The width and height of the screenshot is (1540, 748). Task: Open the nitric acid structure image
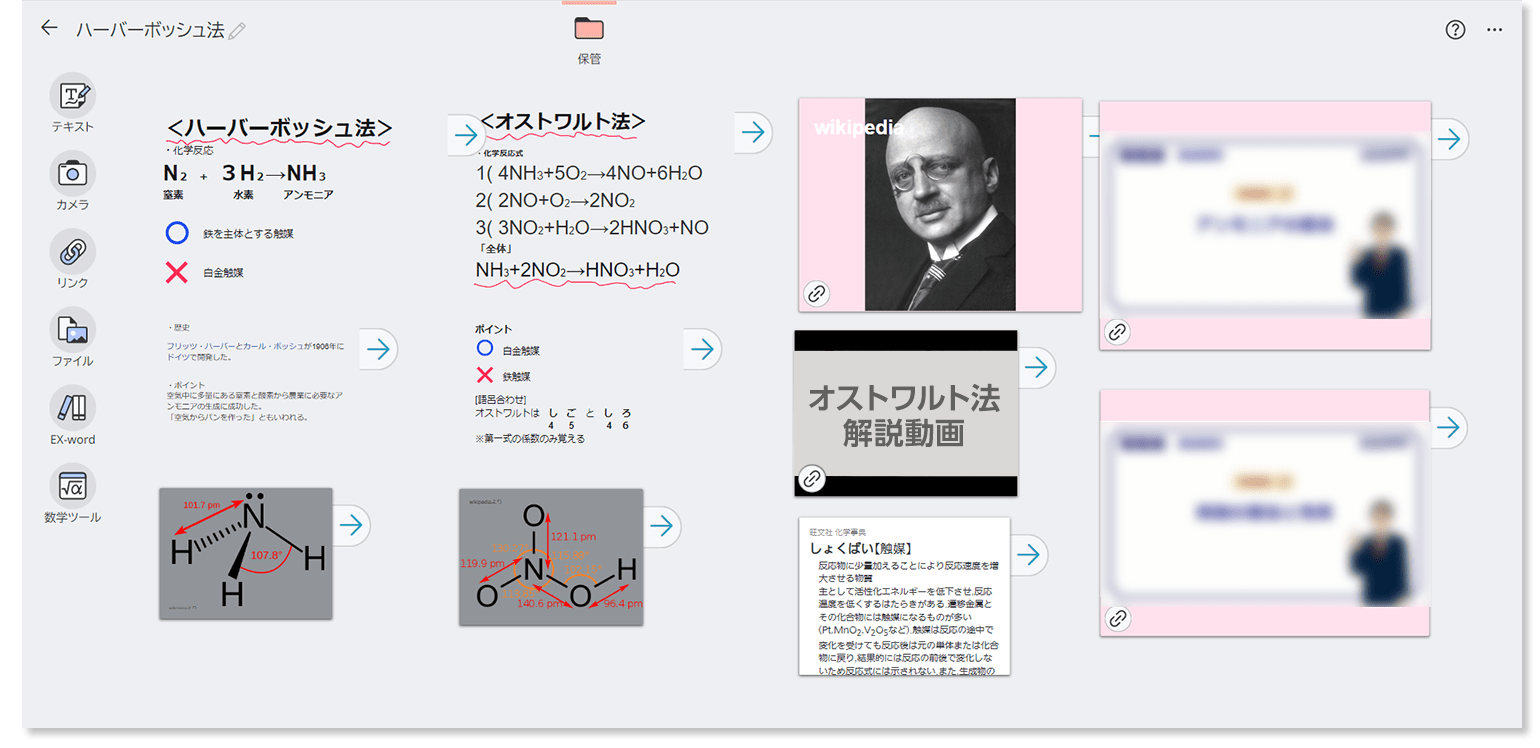(551, 557)
